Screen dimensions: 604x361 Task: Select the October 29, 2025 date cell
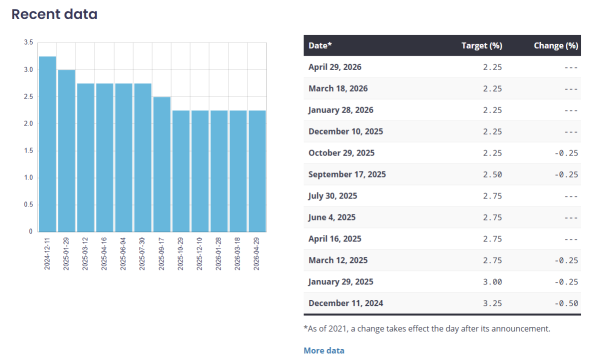(x=341, y=153)
